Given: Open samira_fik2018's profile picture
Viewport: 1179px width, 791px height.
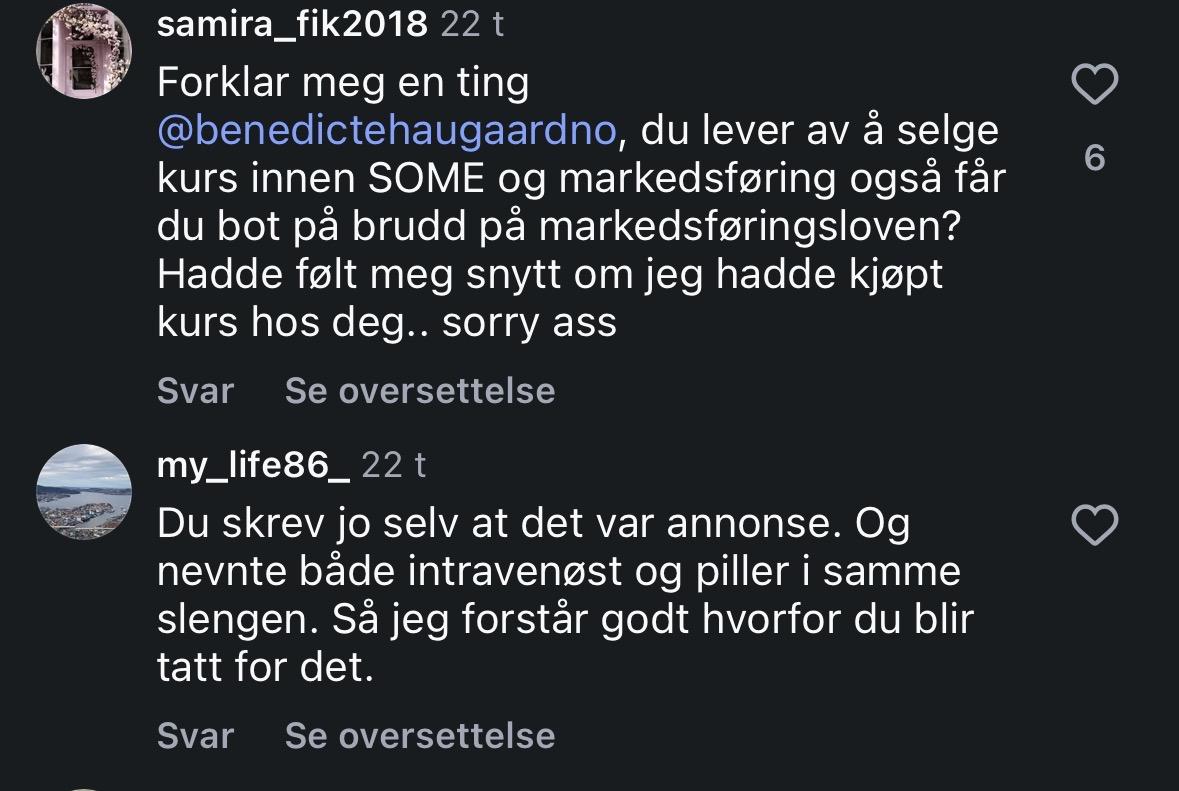Looking at the screenshot, I should tap(84, 50).
